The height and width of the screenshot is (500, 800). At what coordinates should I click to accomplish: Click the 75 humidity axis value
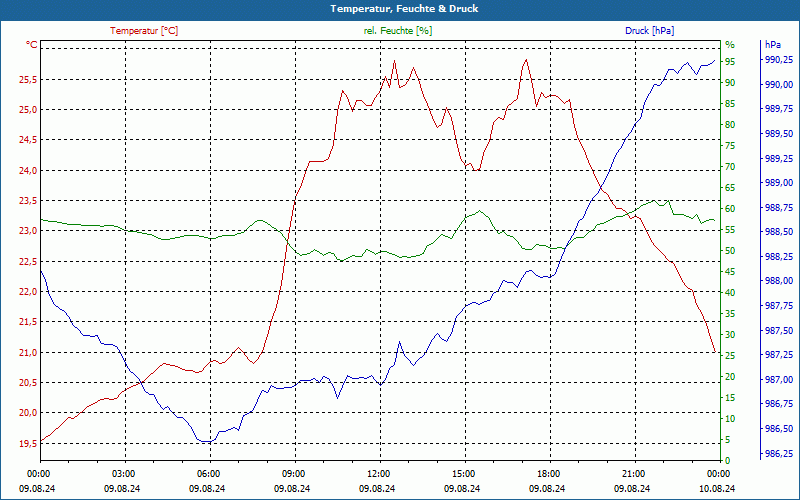tap(730, 146)
